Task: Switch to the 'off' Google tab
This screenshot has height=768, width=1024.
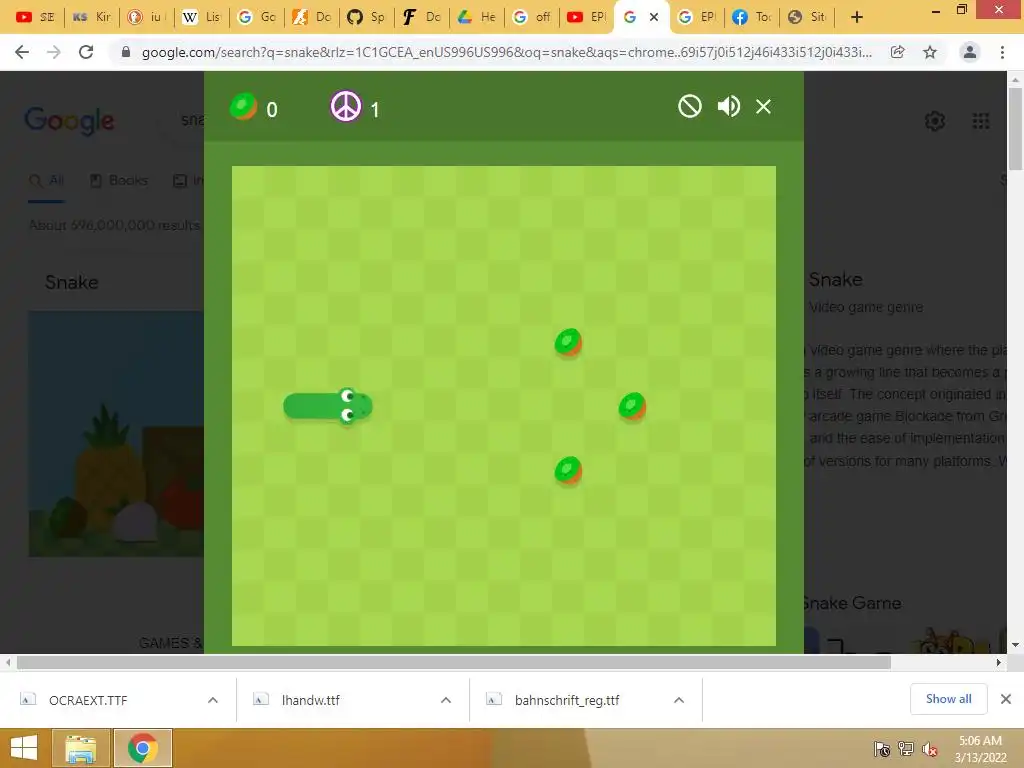Action: coord(532,17)
